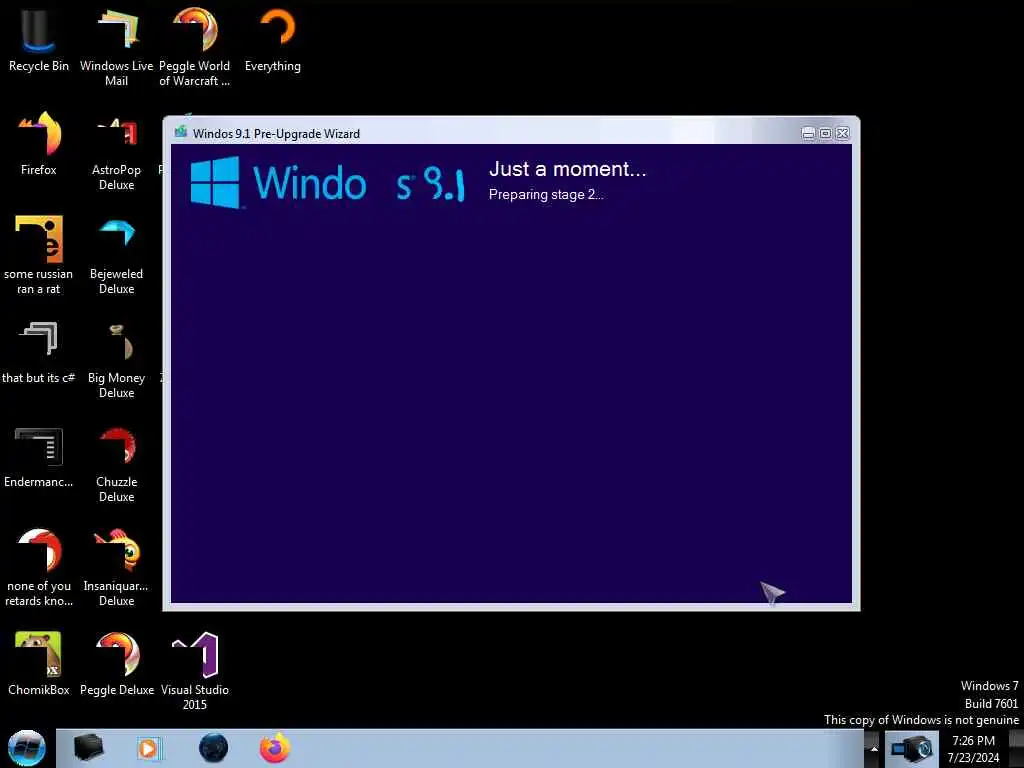The image size is (1024, 768).
Task: Open media player taskbar icon
Action: click(148, 748)
